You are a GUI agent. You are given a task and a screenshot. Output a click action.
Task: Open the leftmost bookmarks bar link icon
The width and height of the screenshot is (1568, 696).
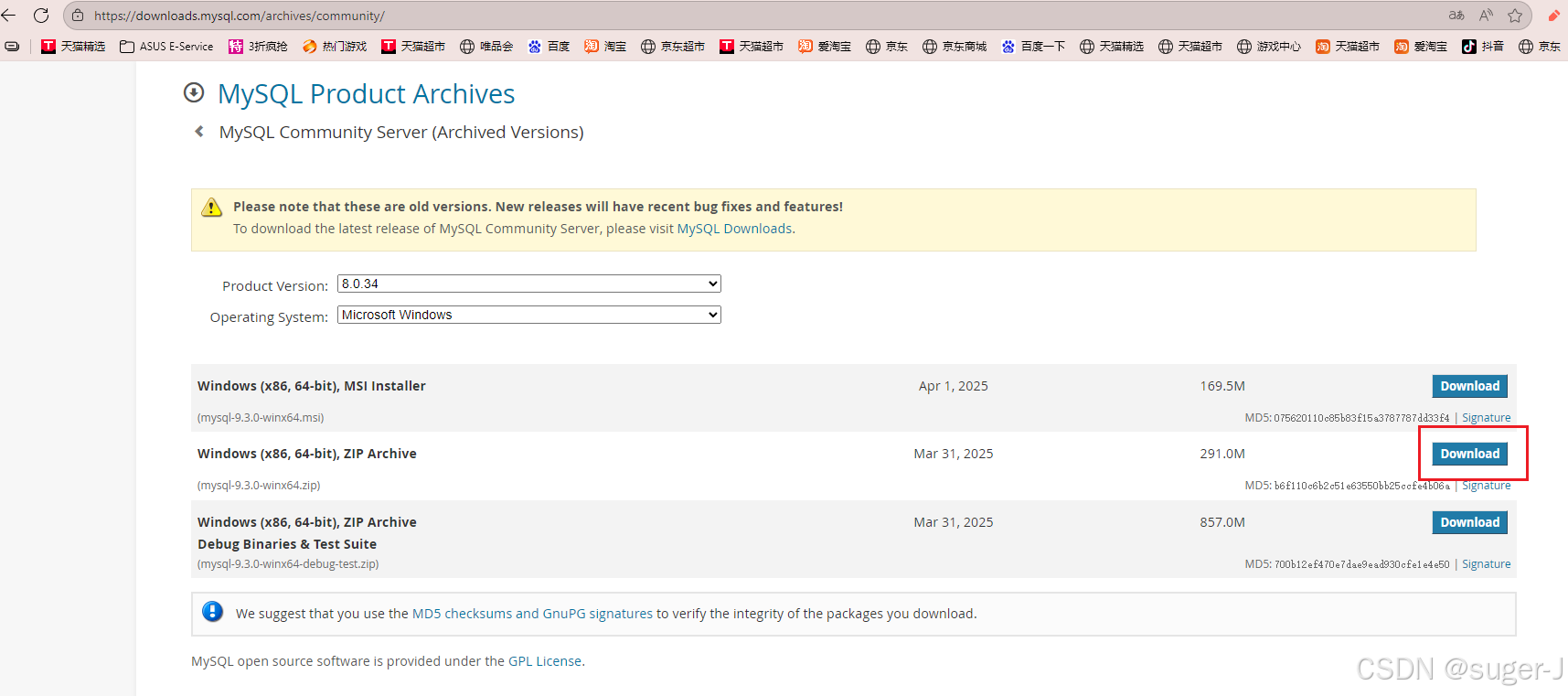click(x=12, y=47)
